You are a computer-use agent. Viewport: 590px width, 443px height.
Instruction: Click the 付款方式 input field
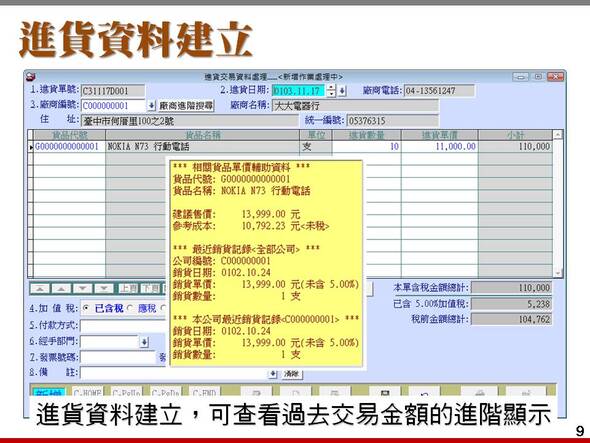(123, 326)
